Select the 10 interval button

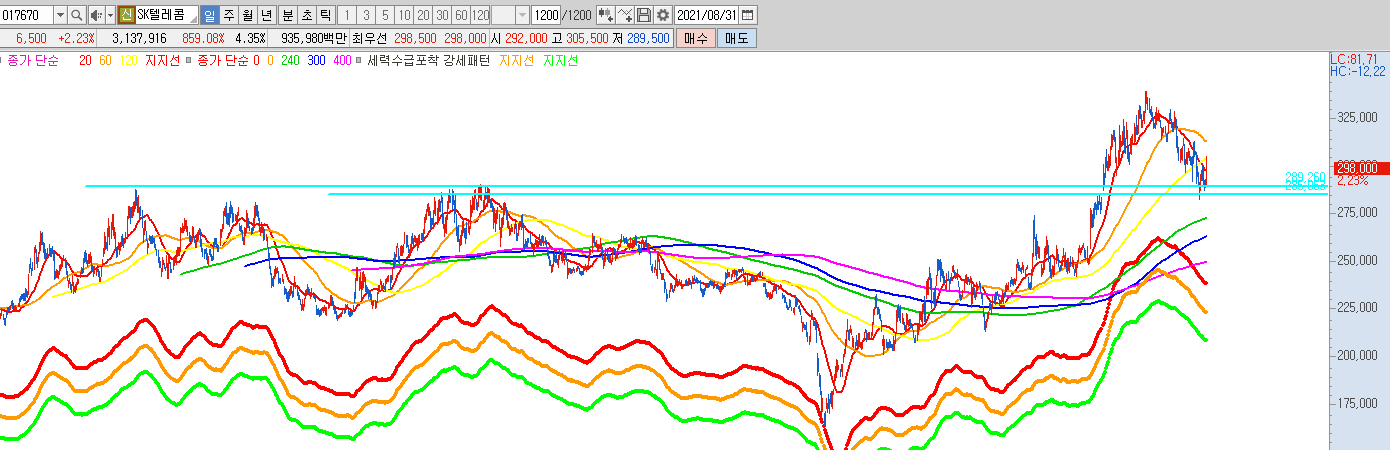pyautogui.click(x=404, y=15)
